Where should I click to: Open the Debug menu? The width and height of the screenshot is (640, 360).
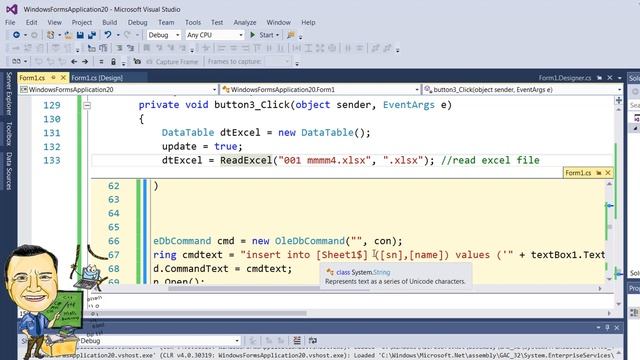coord(138,22)
